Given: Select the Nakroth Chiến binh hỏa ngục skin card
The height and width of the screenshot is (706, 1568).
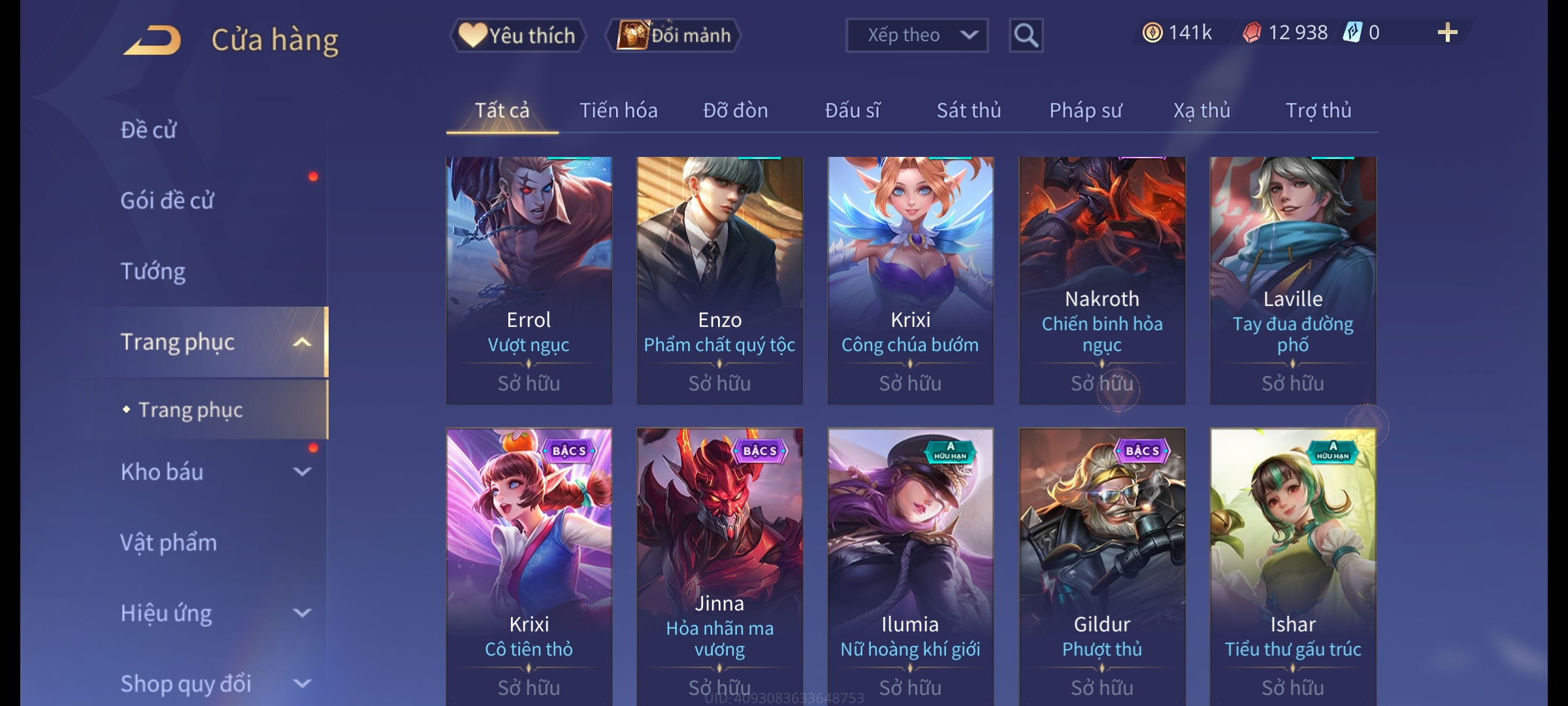Looking at the screenshot, I should pyautogui.click(x=1102, y=280).
